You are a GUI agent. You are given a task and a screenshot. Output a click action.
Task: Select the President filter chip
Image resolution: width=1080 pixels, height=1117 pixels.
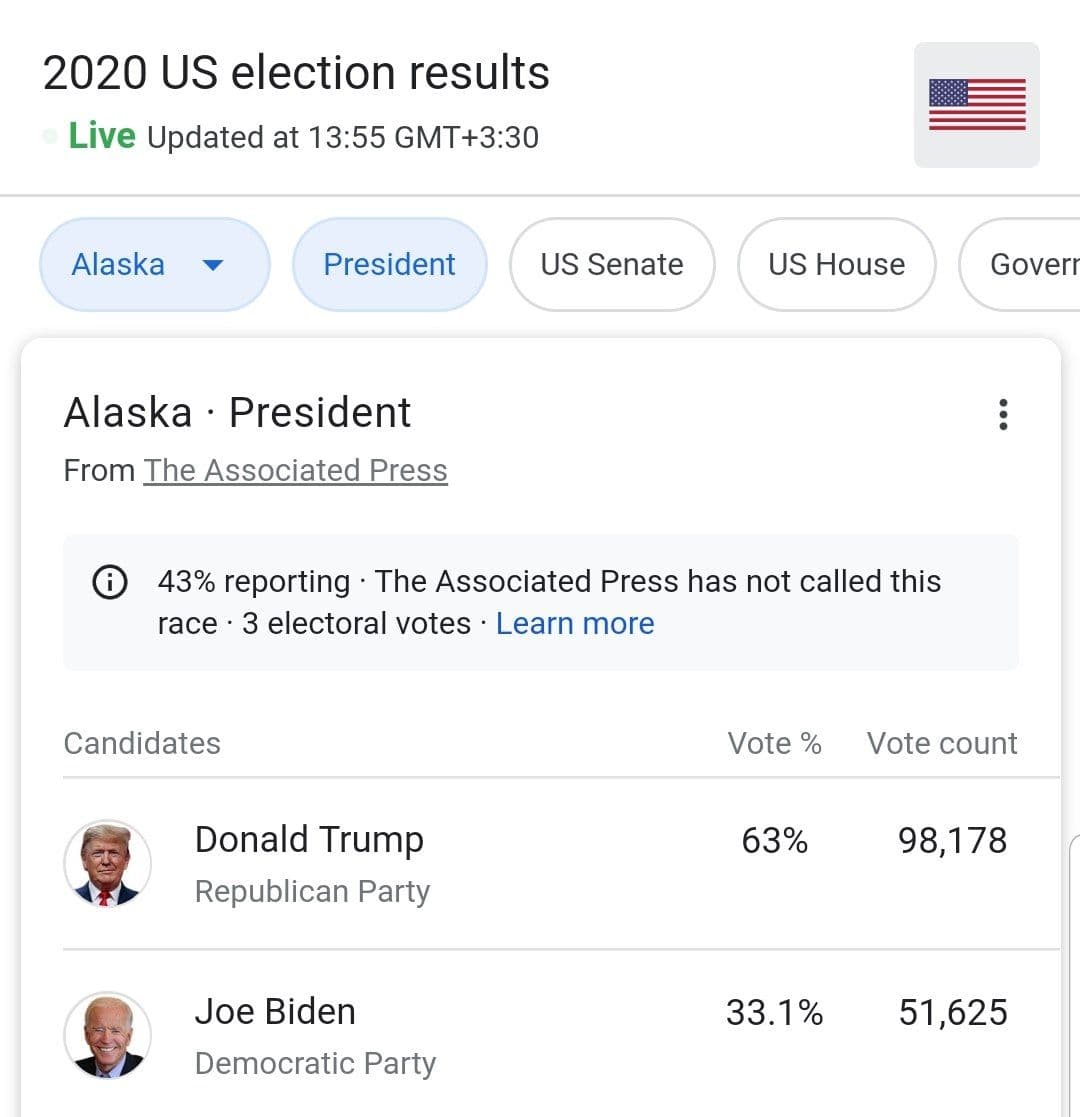tap(389, 265)
